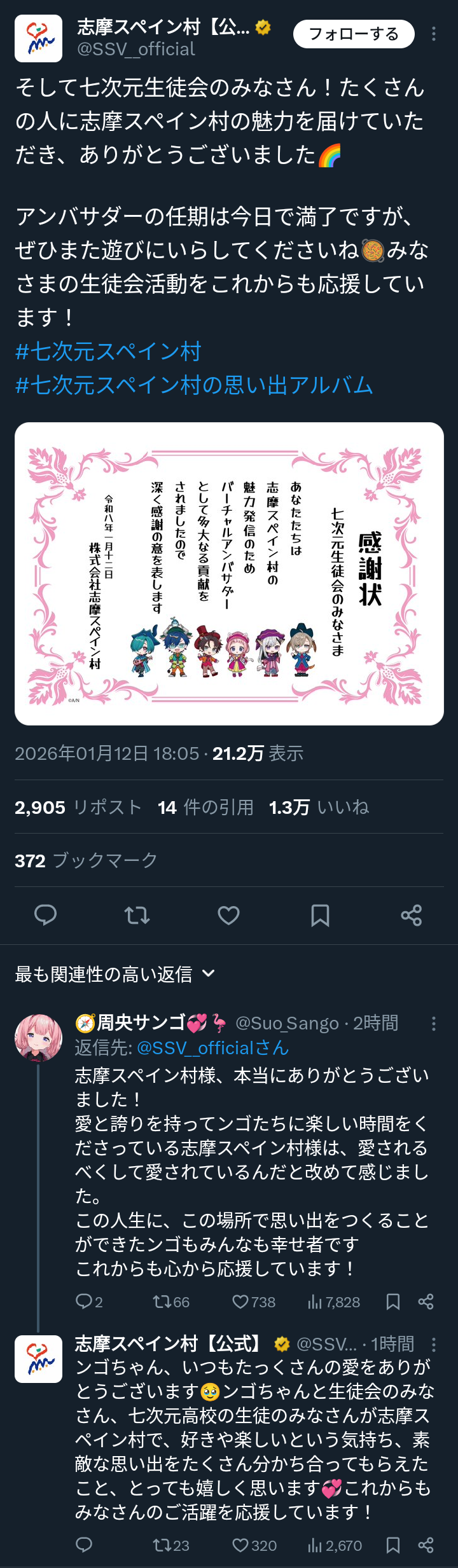Viewport: 458px width, 1568px height.
Task: Open more options on 周央サンゴ's reply
Action: (x=434, y=1023)
